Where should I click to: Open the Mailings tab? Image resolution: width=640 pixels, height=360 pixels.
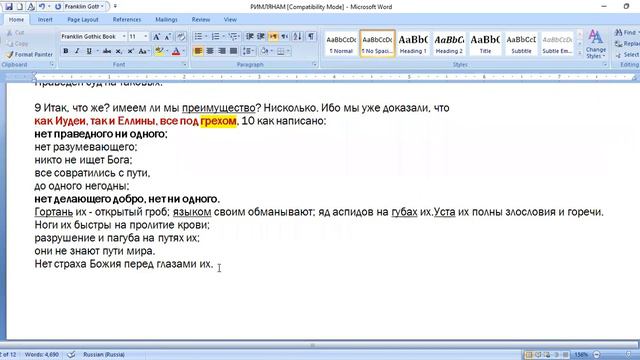pos(166,20)
